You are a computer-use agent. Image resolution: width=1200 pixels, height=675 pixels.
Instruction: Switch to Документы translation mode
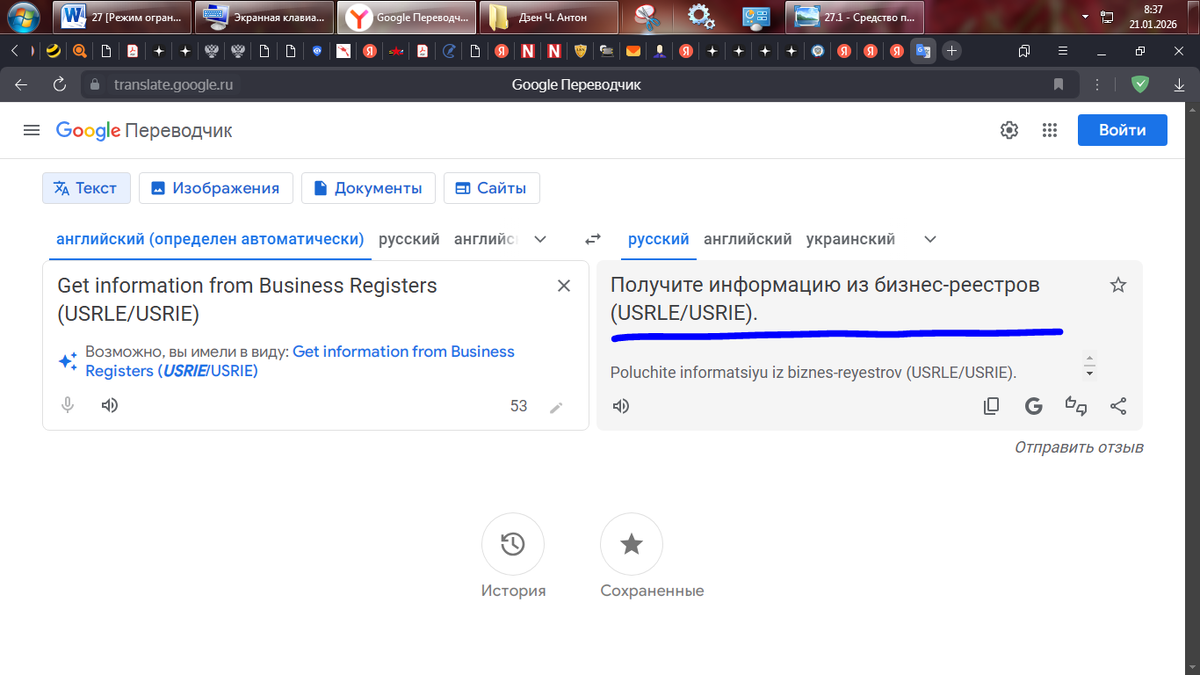pos(368,188)
